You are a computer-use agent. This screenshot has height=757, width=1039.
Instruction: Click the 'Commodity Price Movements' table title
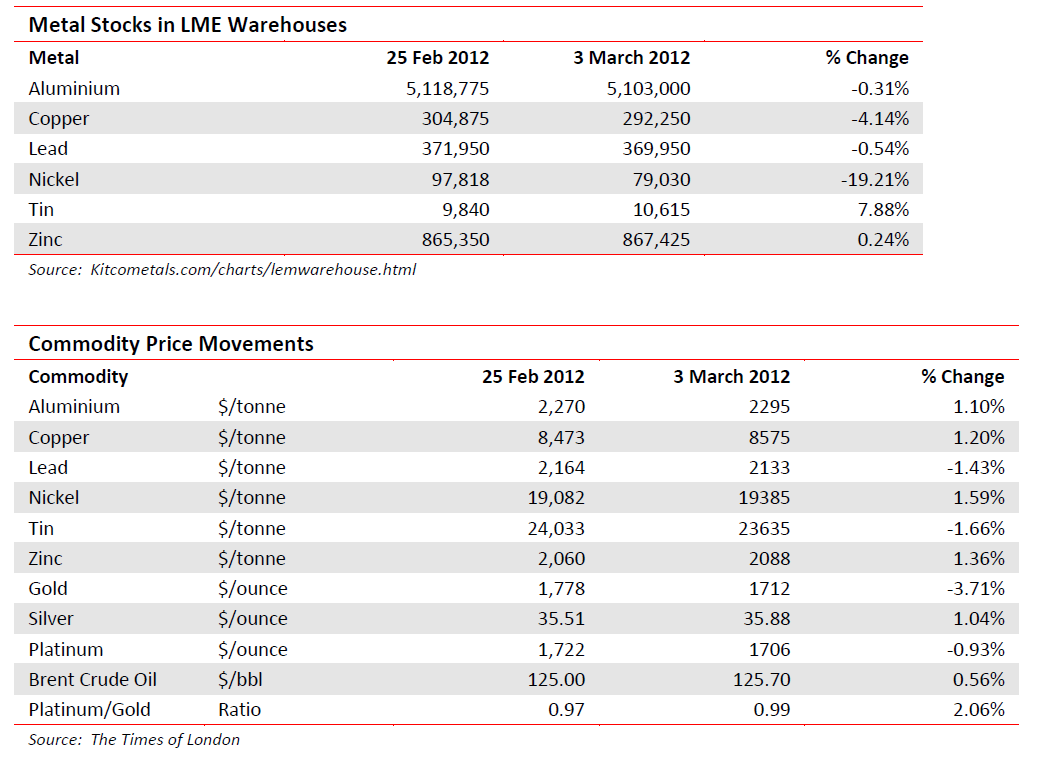[171, 344]
